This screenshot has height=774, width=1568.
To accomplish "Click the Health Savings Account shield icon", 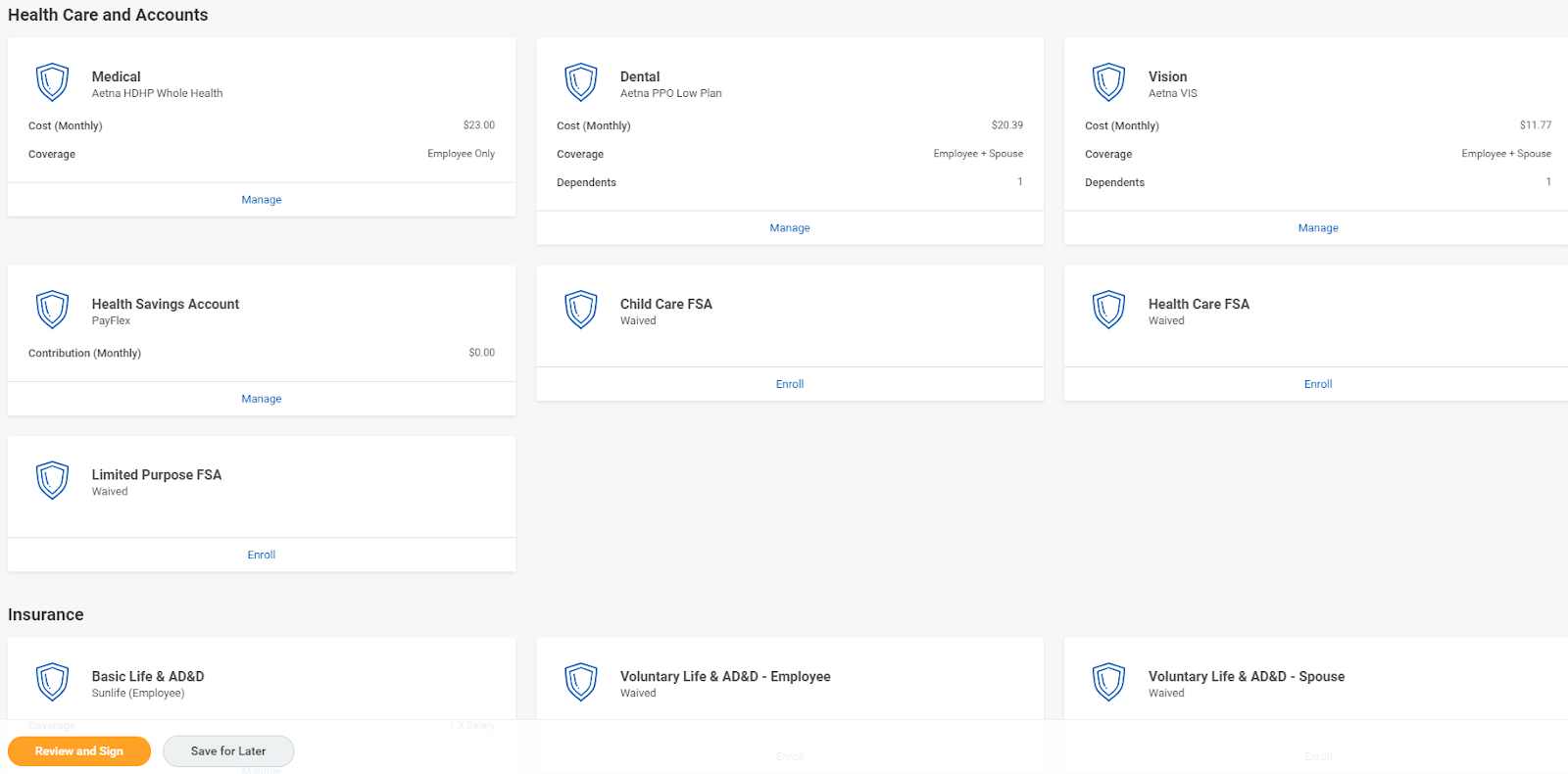I will [52, 310].
